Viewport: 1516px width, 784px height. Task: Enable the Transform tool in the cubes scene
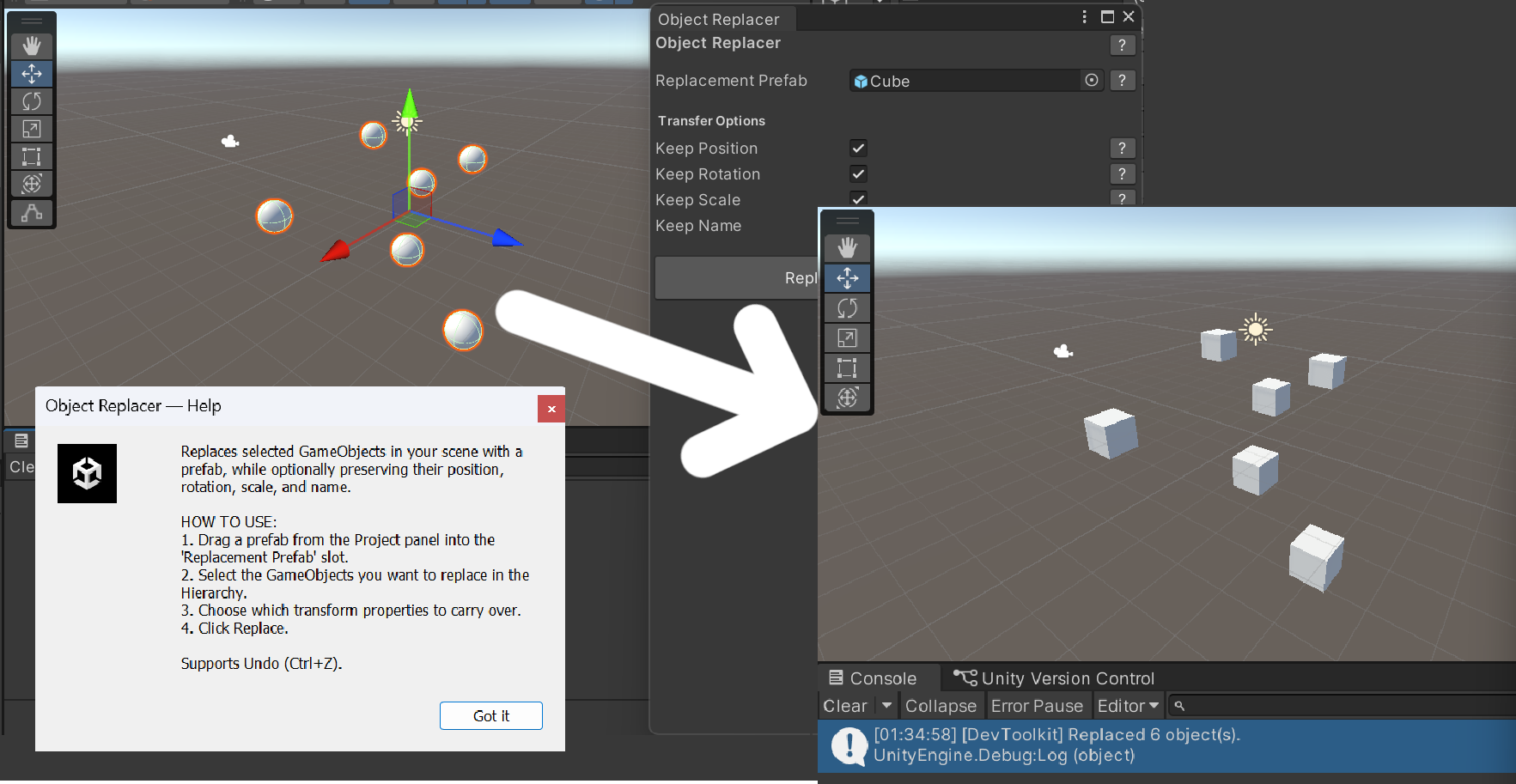pos(848,398)
